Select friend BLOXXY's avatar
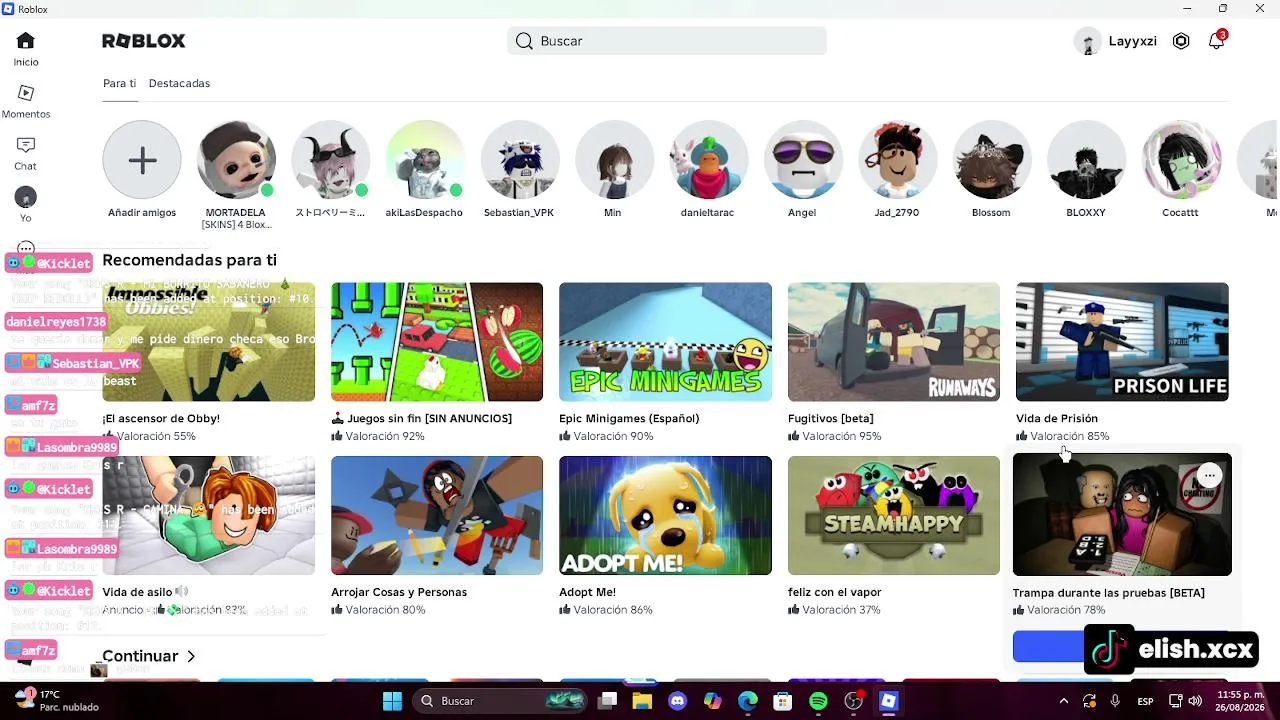 [1086, 160]
